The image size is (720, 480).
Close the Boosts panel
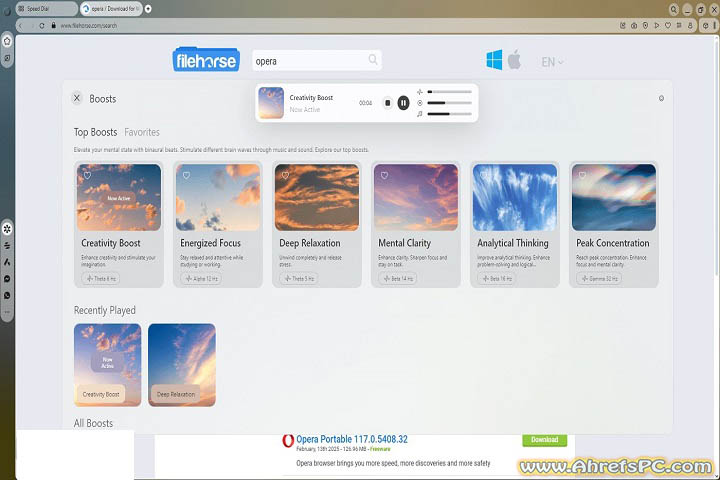coord(77,98)
